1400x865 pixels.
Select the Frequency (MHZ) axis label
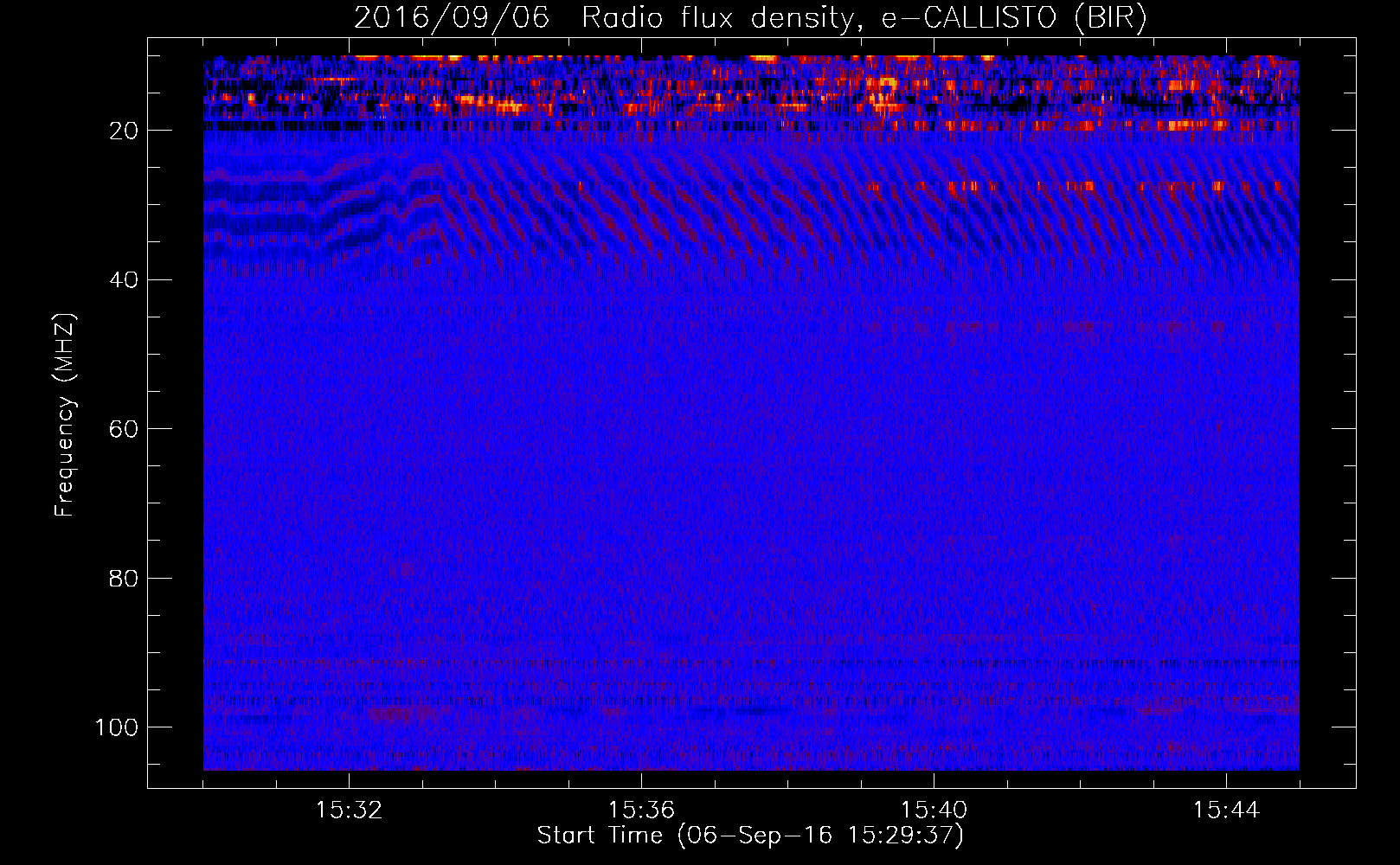click(x=65, y=415)
